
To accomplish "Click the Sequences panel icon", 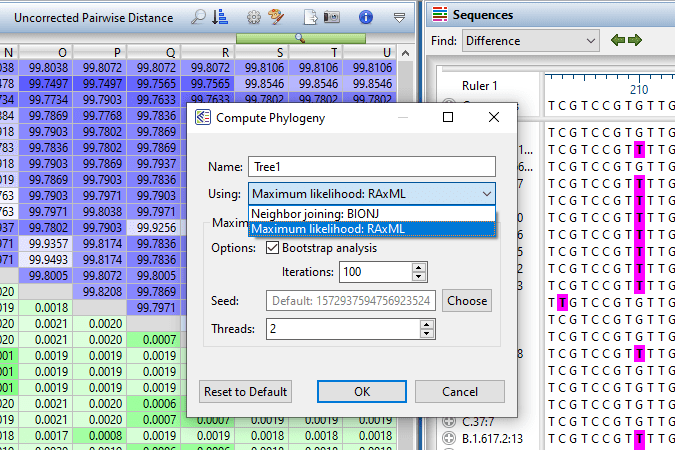I will tap(440, 14).
